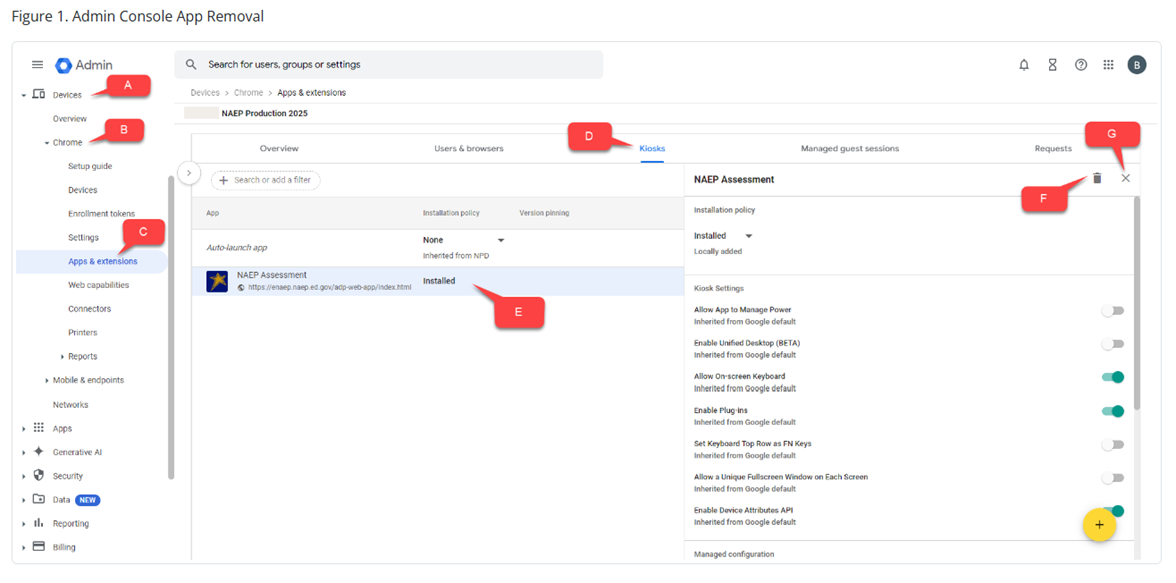Click the hourglass tasks icon
This screenshot has height=583, width=1176.
[x=1052, y=65]
